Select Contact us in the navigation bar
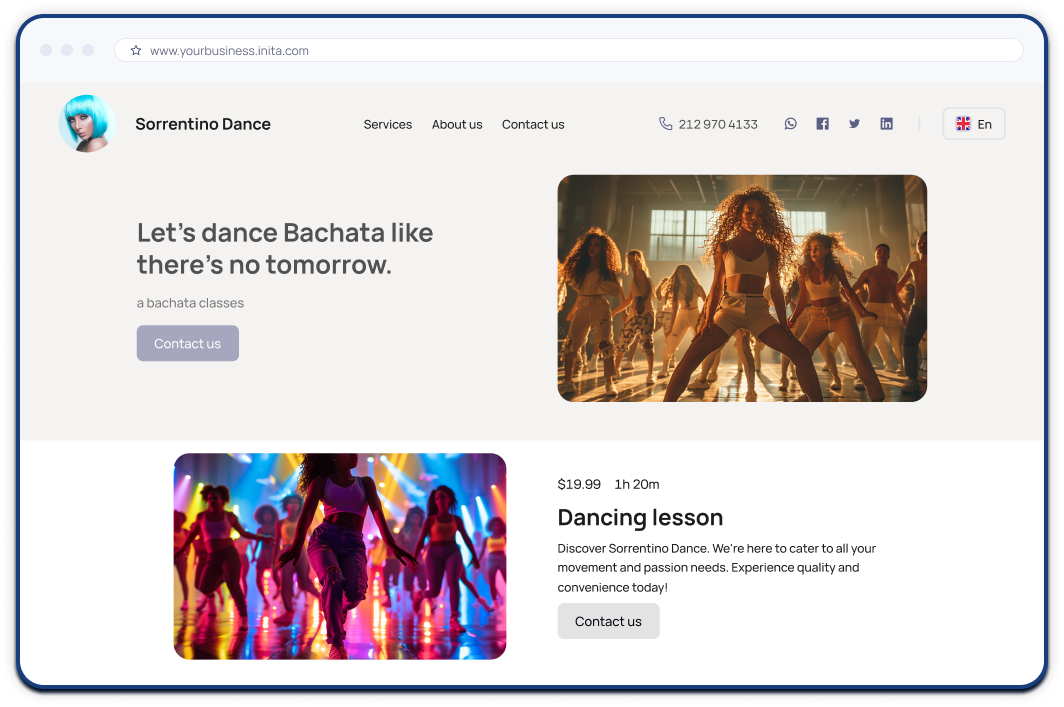The image size is (1064, 707). (533, 125)
